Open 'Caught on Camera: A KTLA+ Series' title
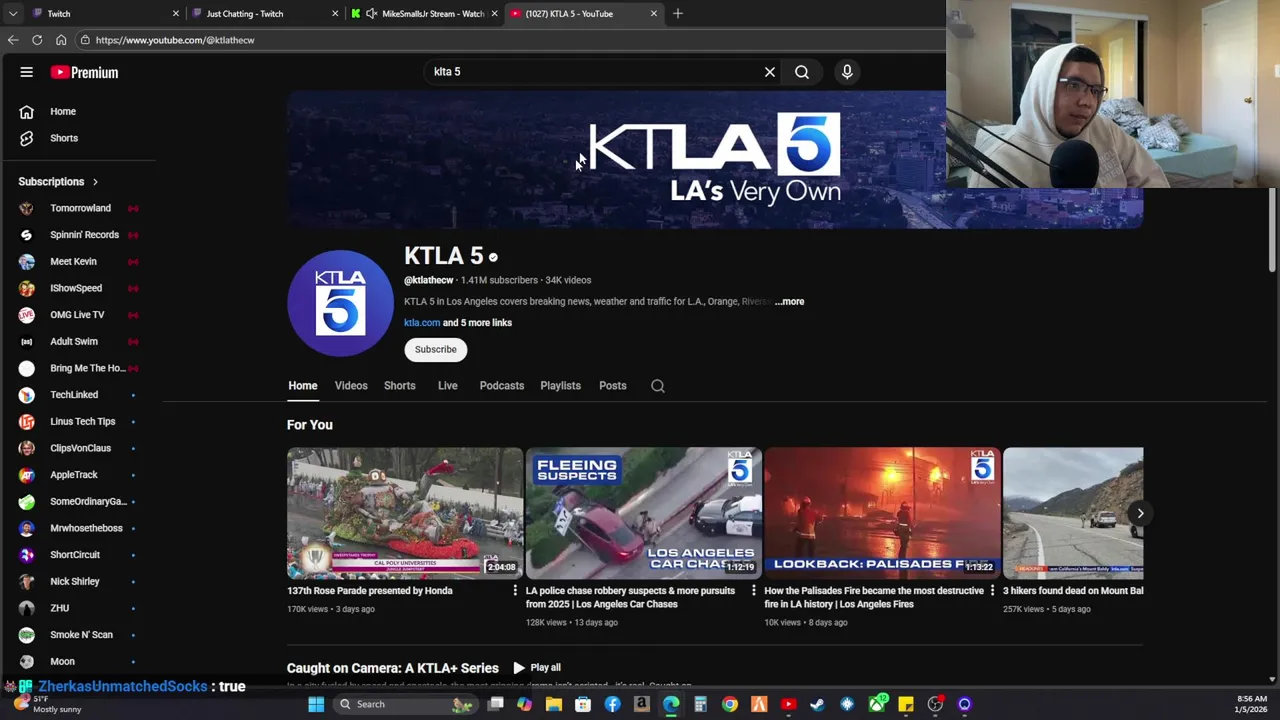This screenshot has width=1280, height=720. pyautogui.click(x=392, y=668)
